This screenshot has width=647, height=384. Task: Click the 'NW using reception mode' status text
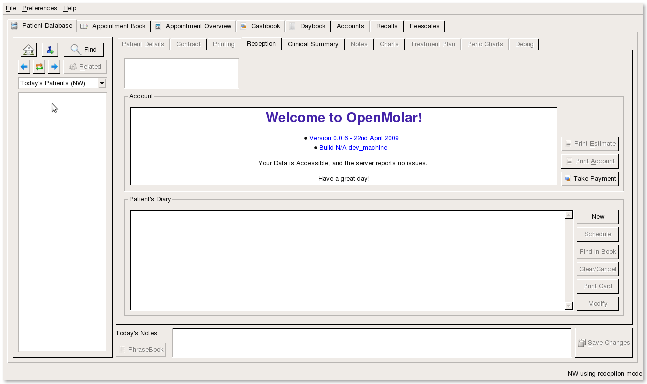604,374
